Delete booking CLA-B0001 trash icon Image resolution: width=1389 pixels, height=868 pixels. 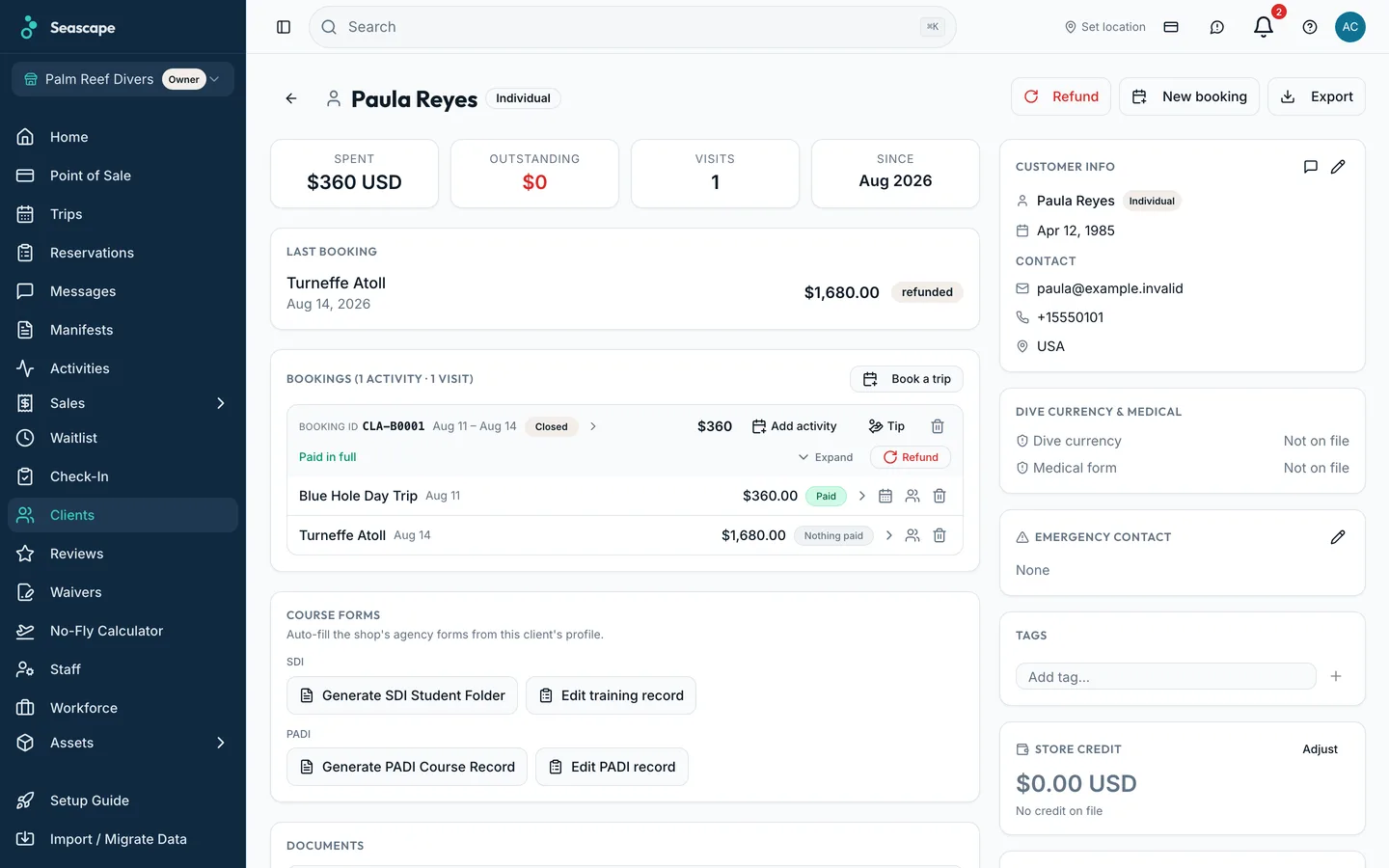coord(938,426)
